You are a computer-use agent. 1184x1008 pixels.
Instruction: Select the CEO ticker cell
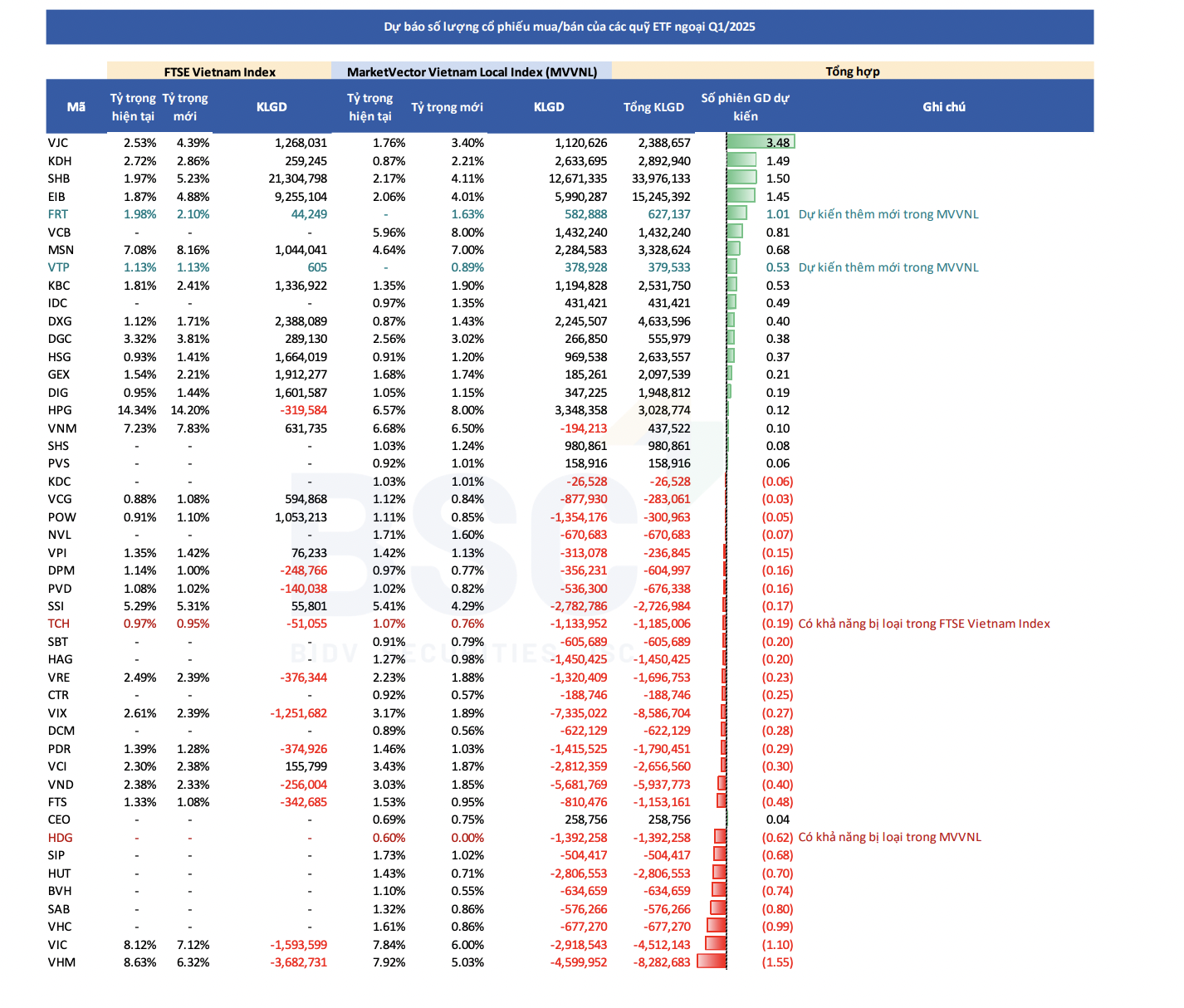coord(59,820)
